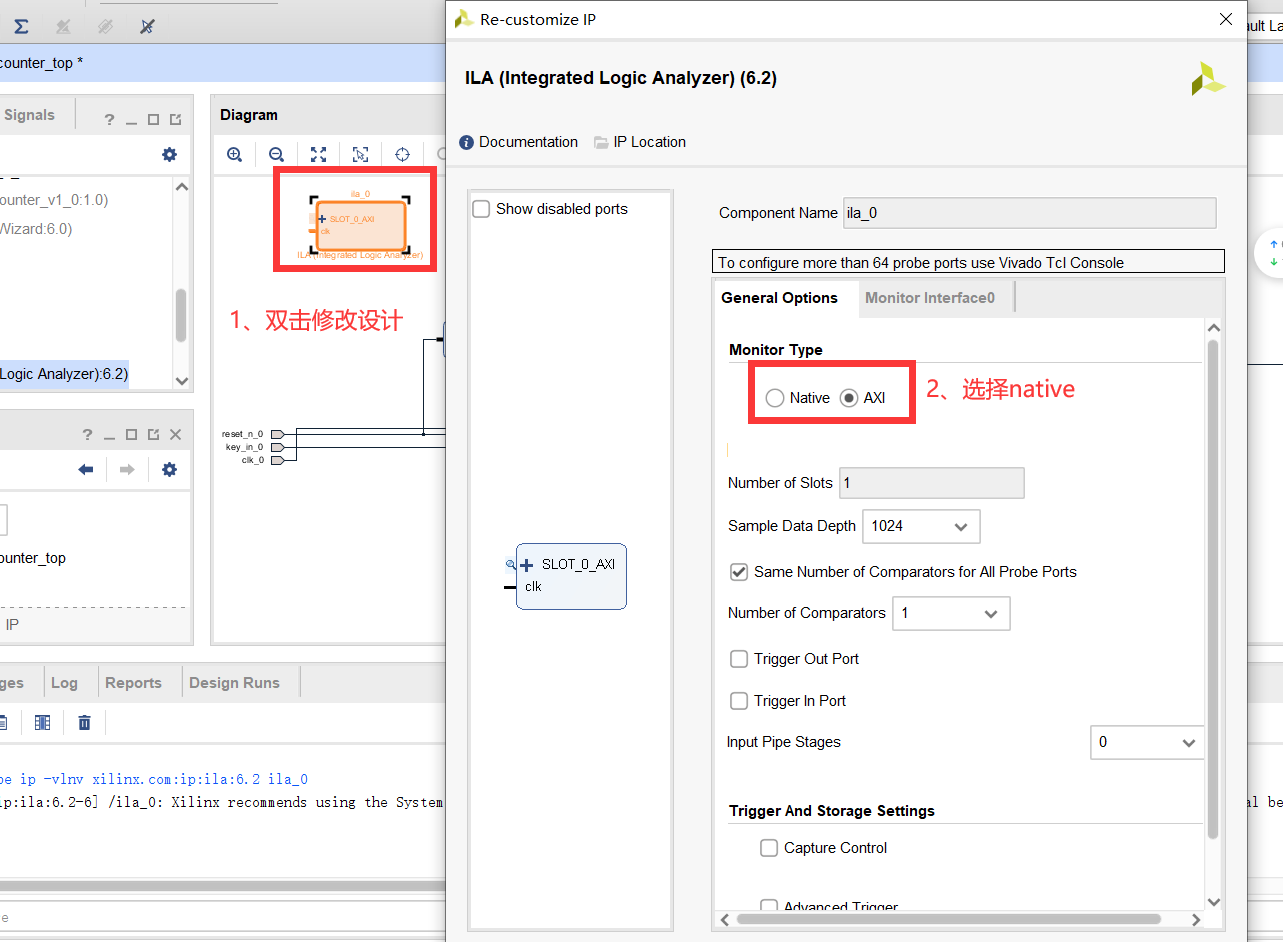Activate the select area tool in Diagram
This screenshot has width=1283, height=942.
point(360,154)
